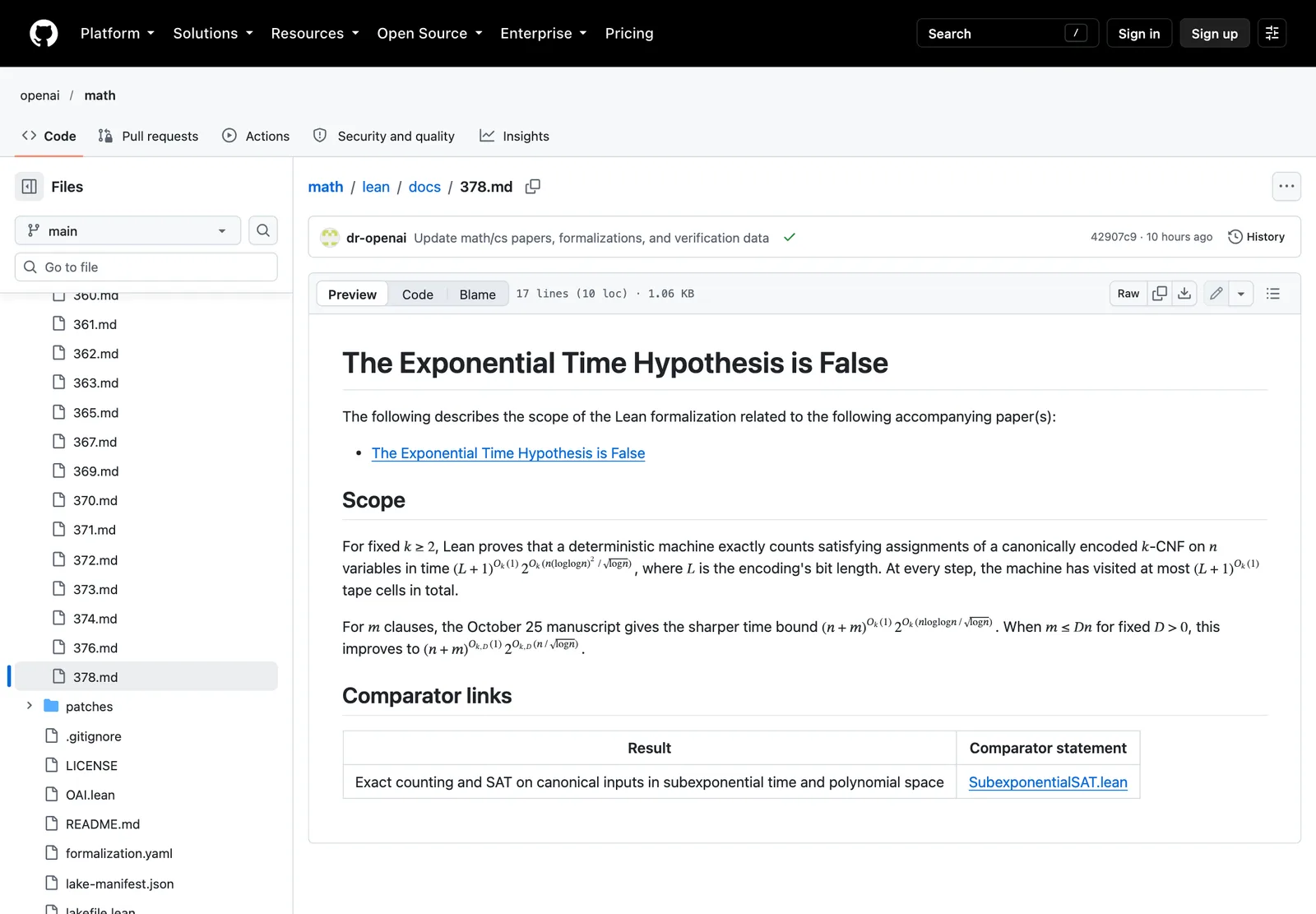
Task: Open the Raw file view
Action: tap(1128, 294)
